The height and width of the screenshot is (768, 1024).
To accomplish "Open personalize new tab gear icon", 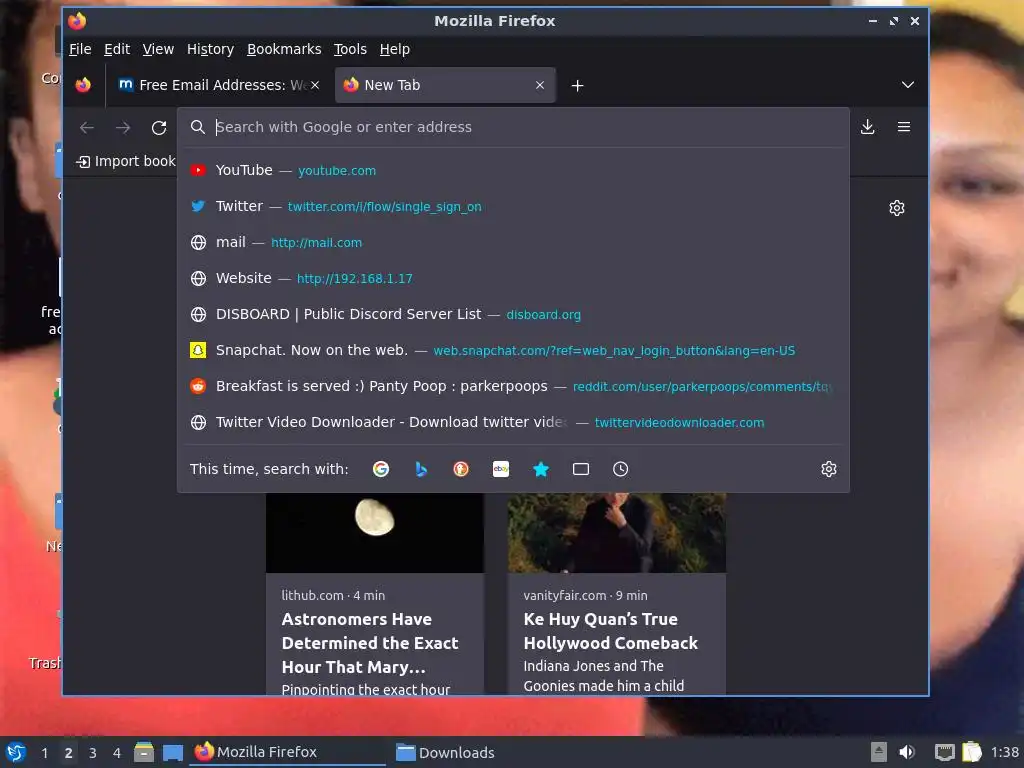I will click(x=897, y=208).
